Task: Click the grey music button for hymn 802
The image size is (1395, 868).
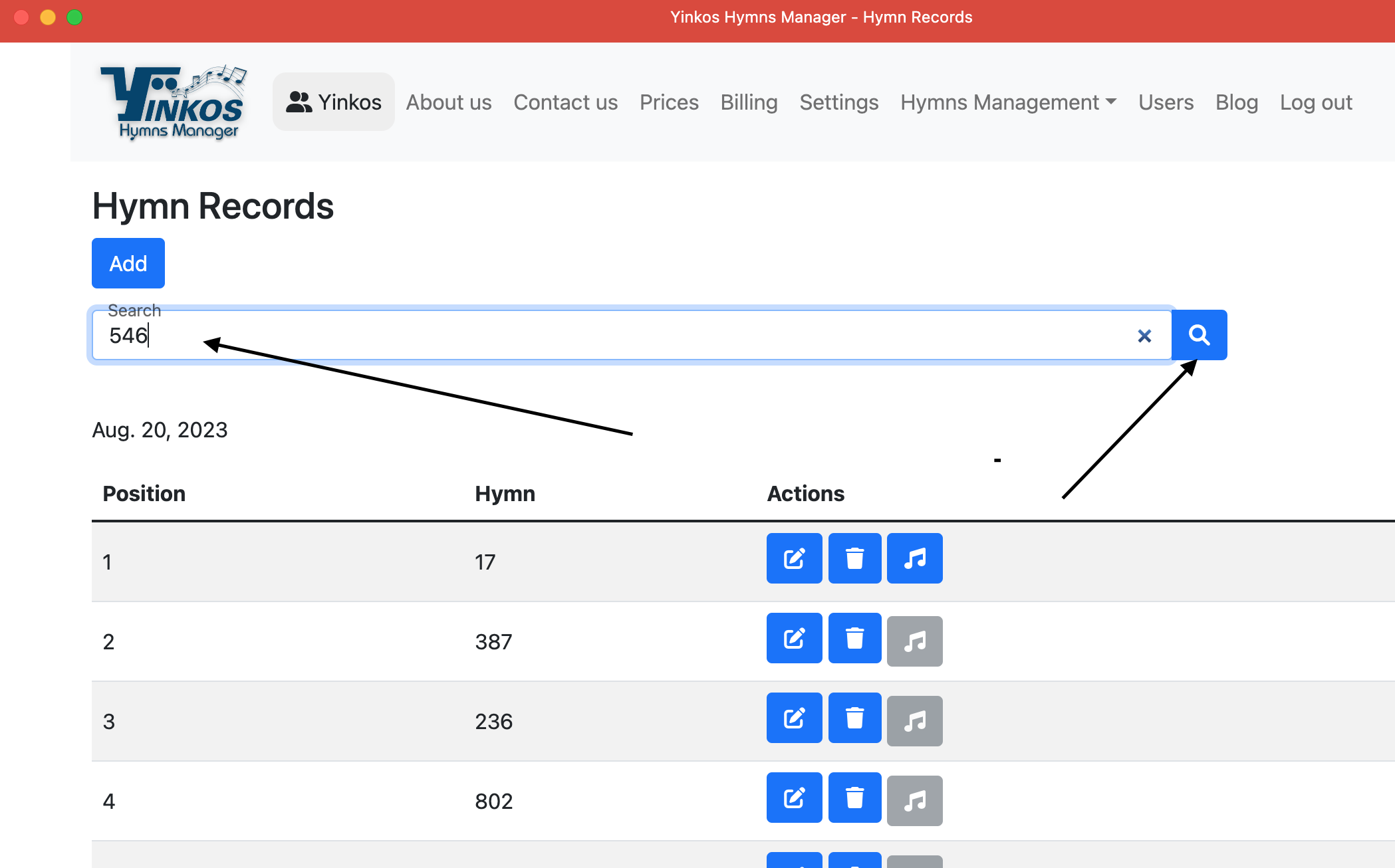Action: (915, 801)
